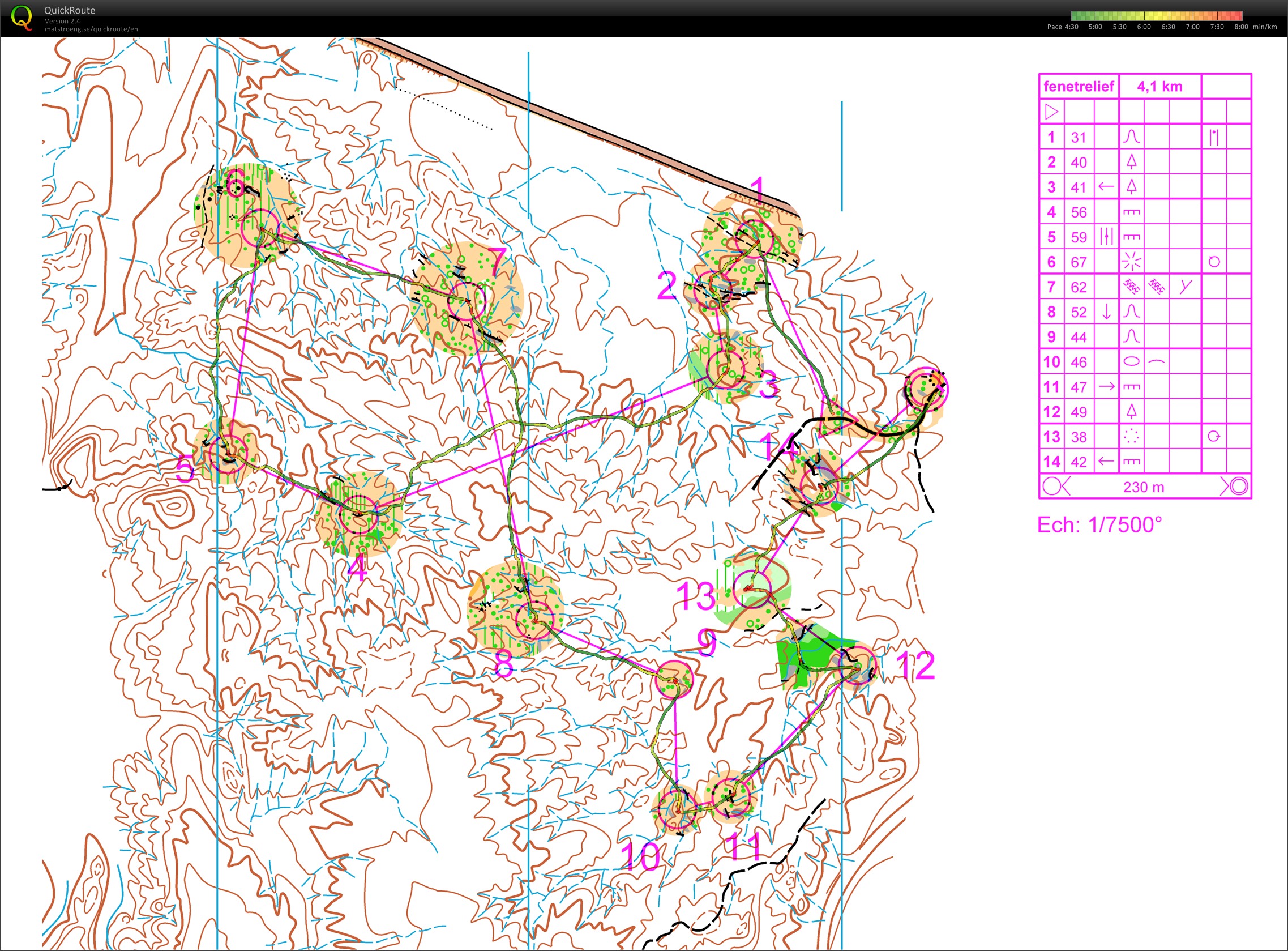Click control circle 4 on the map
Image resolution: width=1288 pixels, height=951 pixels.
pyautogui.click(x=358, y=514)
